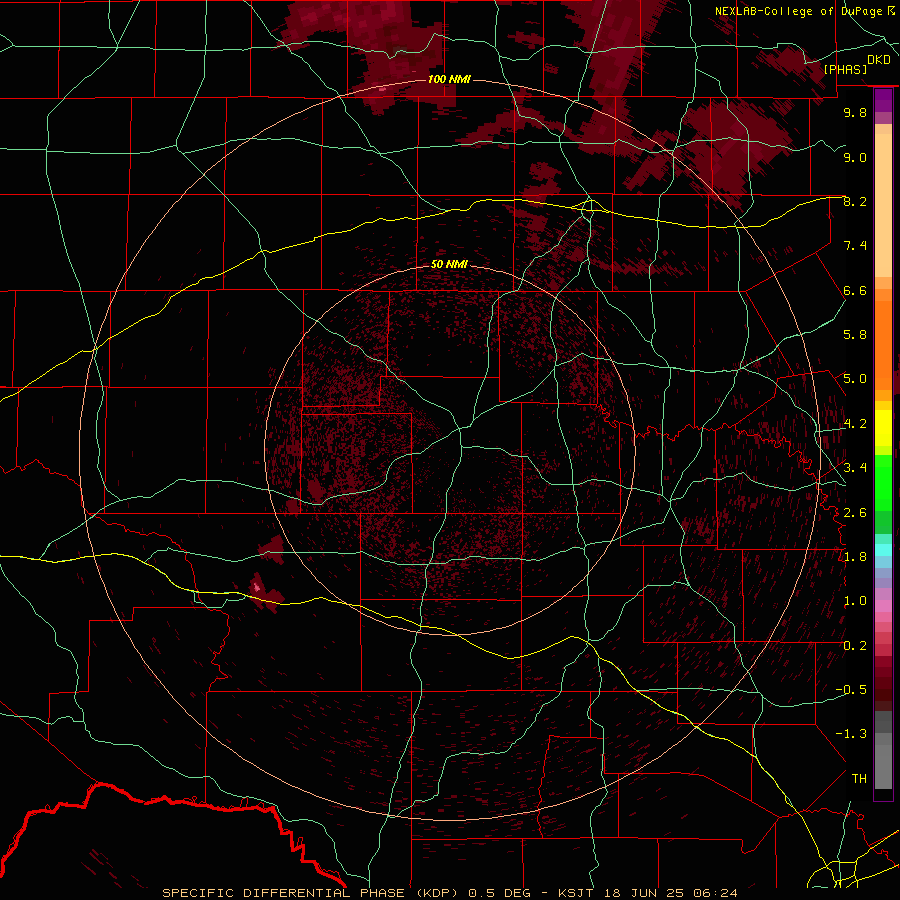Click the 18 JUN 25 date in the caption
Image resolution: width=900 pixels, height=900 pixels.
tap(643, 893)
